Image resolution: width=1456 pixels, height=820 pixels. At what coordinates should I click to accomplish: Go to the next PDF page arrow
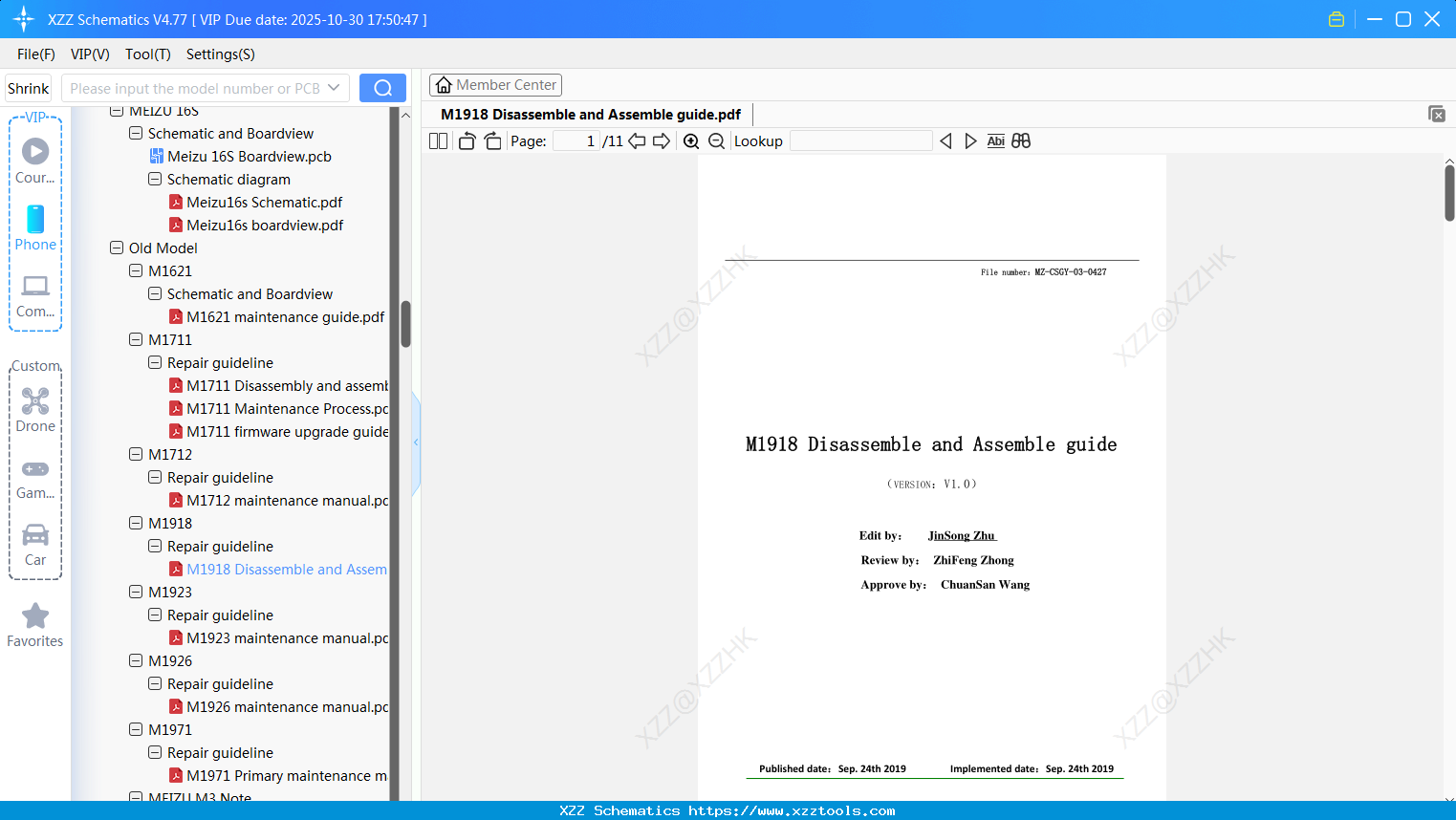pyautogui.click(x=662, y=141)
